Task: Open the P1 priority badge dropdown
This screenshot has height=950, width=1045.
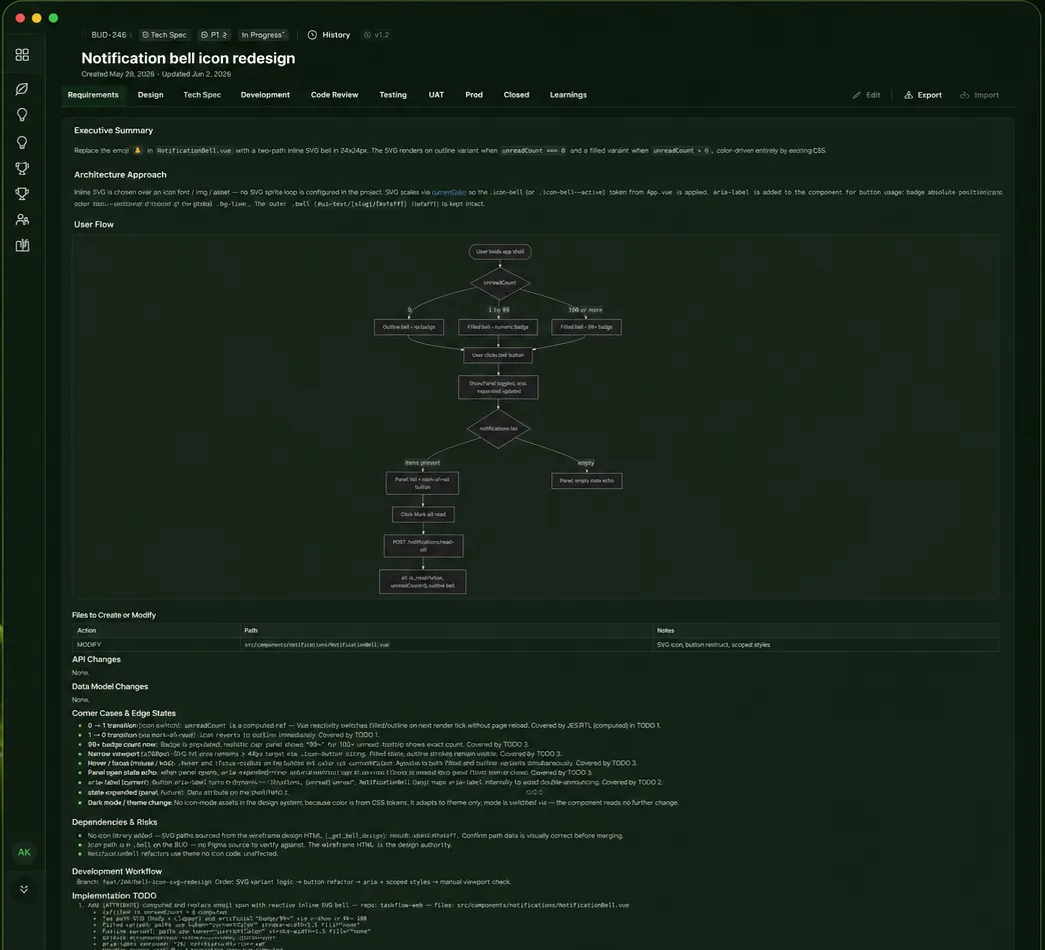Action: tap(214, 35)
